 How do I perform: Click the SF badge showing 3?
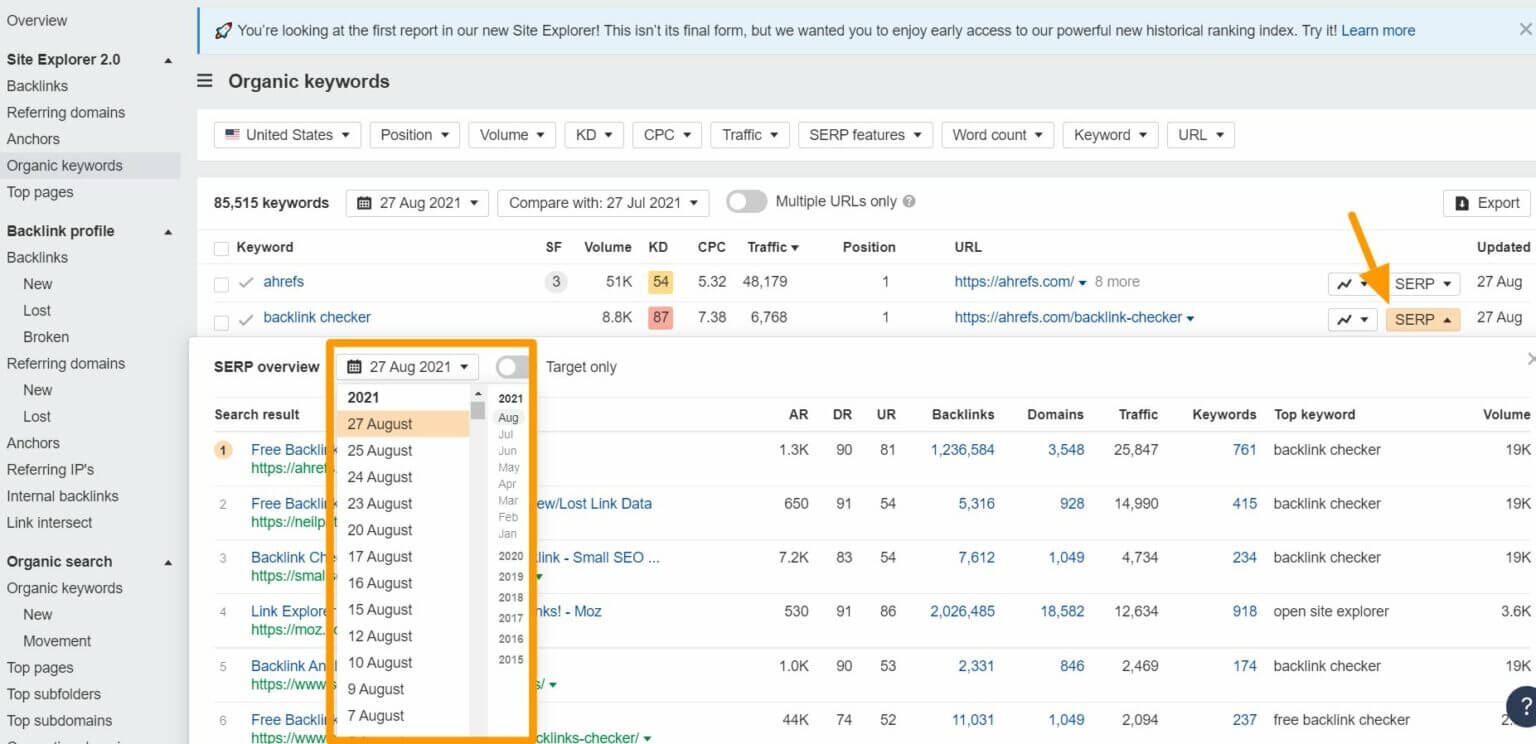555,282
